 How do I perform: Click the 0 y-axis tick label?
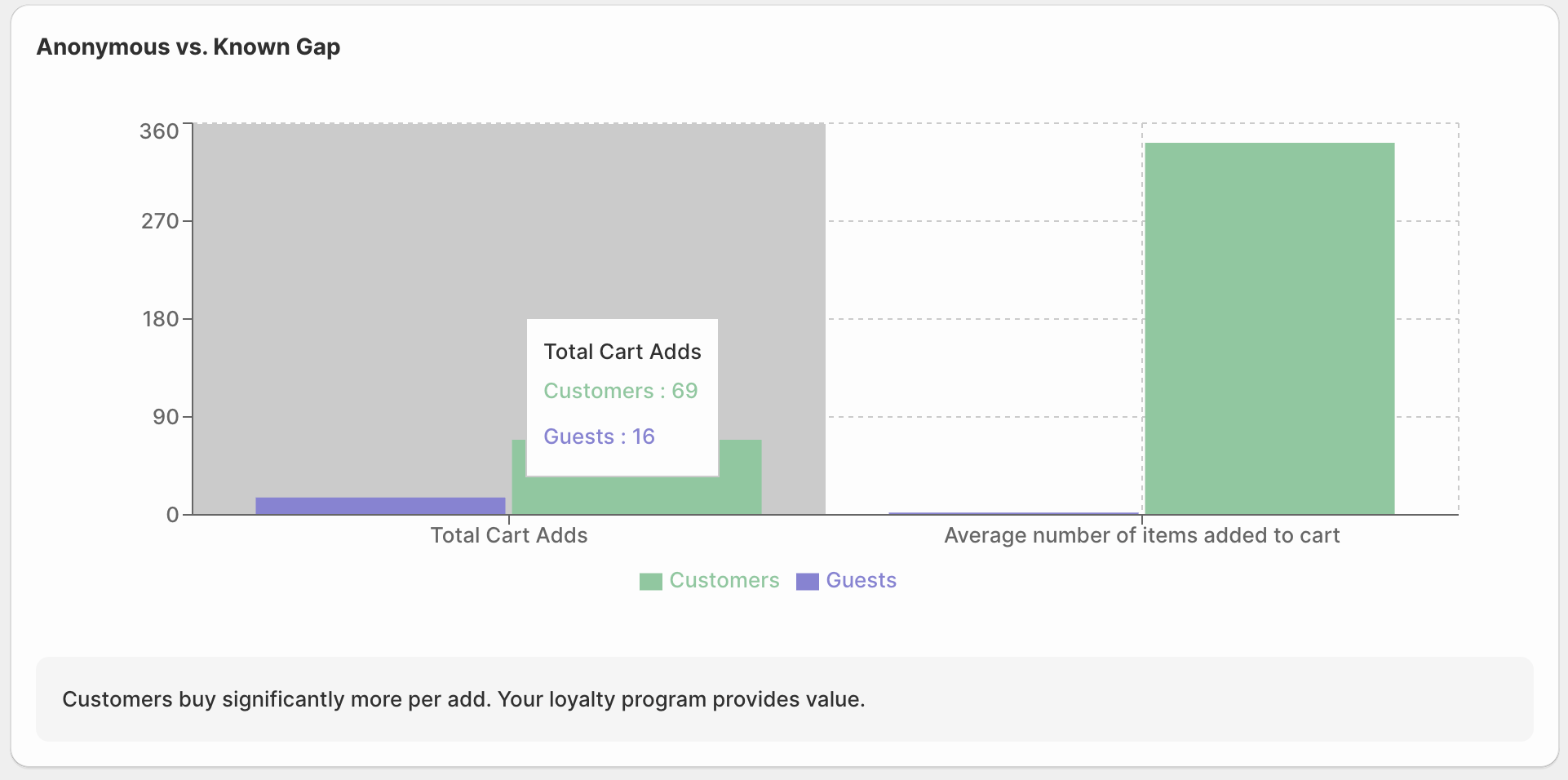coord(172,515)
